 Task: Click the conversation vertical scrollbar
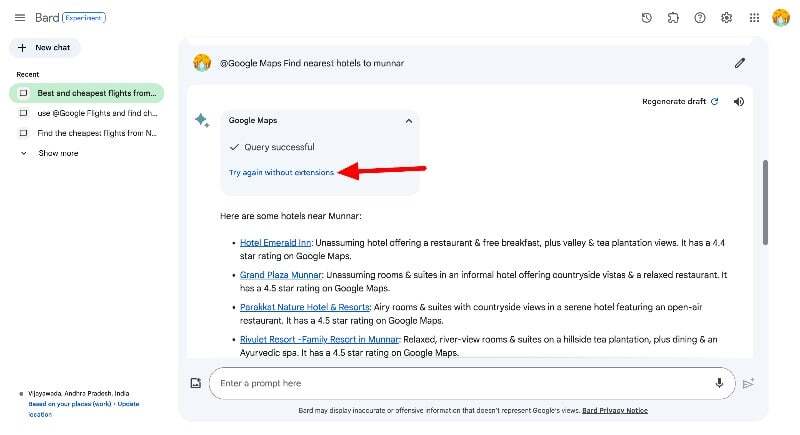764,202
